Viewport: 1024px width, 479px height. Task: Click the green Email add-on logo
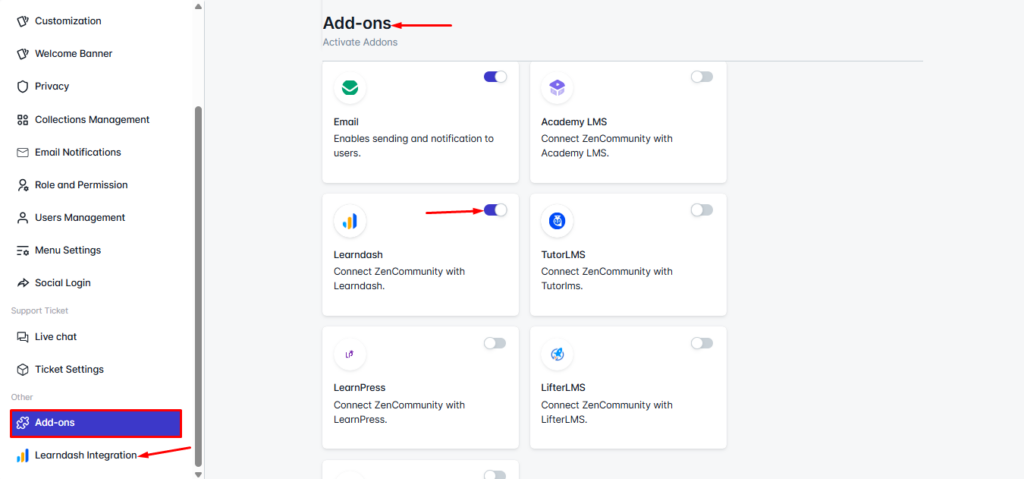350,88
